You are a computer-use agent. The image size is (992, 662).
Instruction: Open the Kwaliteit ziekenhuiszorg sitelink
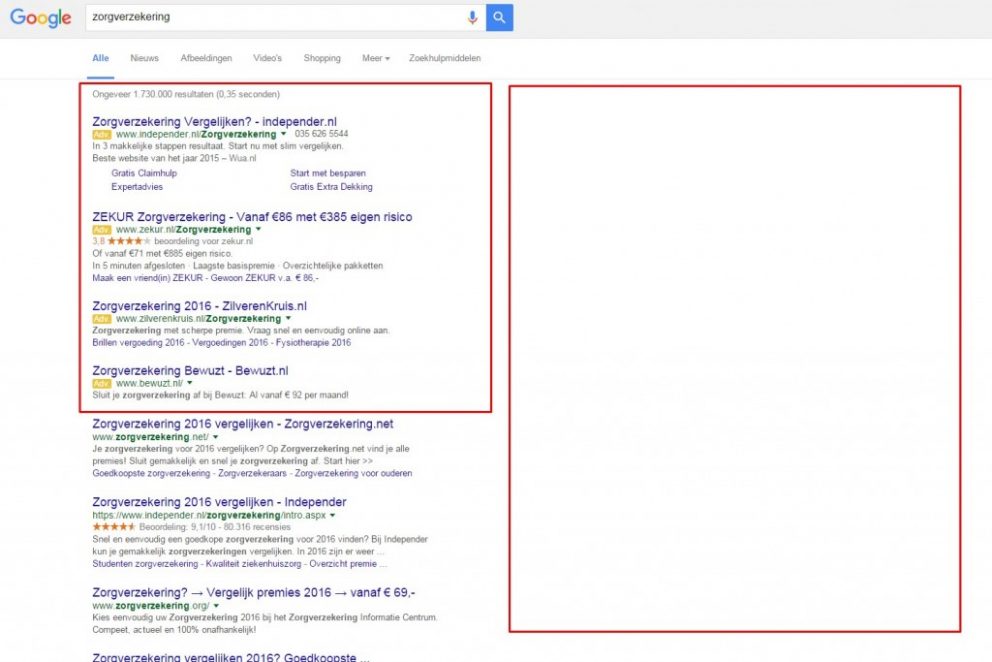pyautogui.click(x=254, y=564)
